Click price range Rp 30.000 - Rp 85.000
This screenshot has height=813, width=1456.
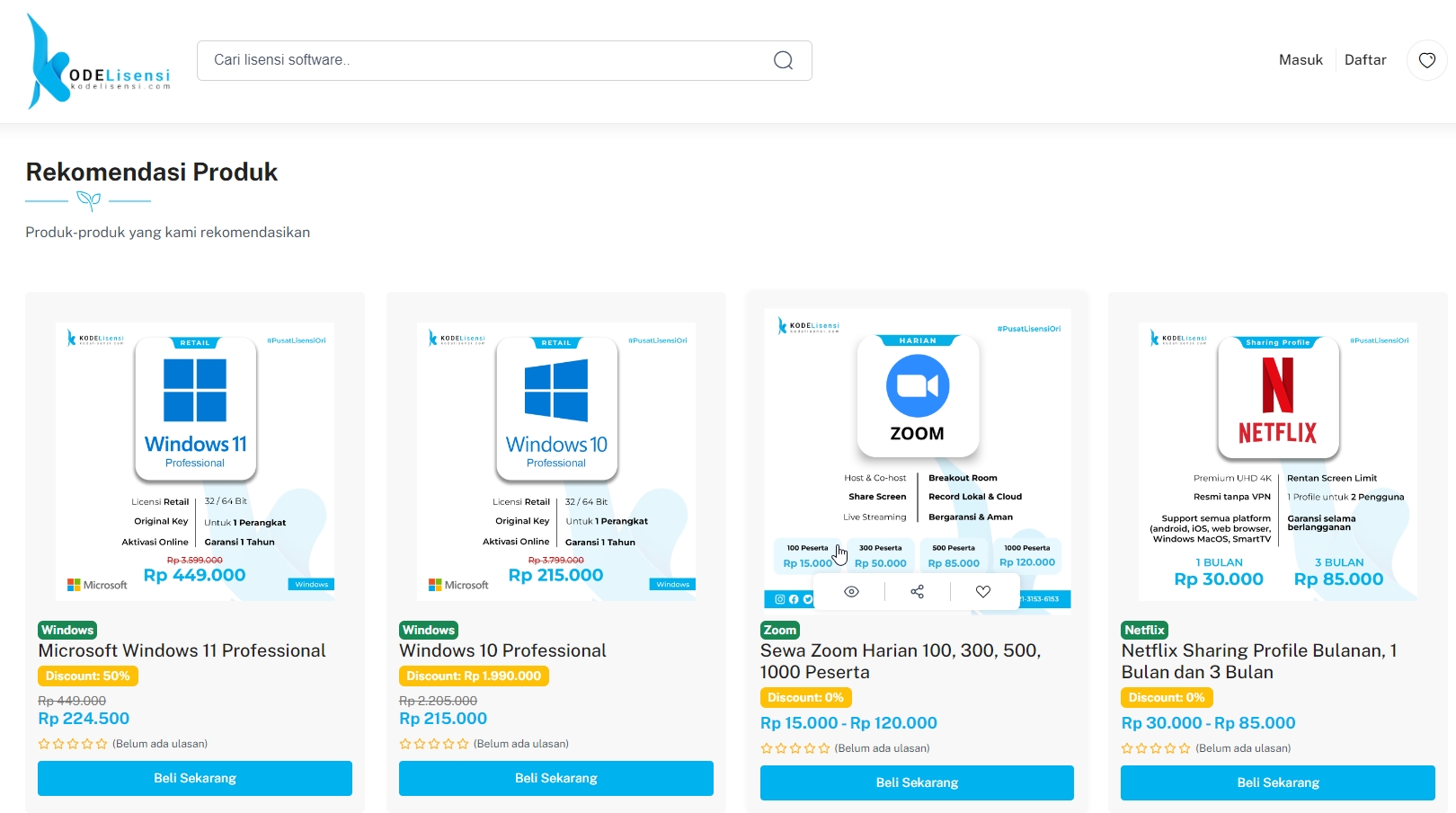pos(1208,723)
